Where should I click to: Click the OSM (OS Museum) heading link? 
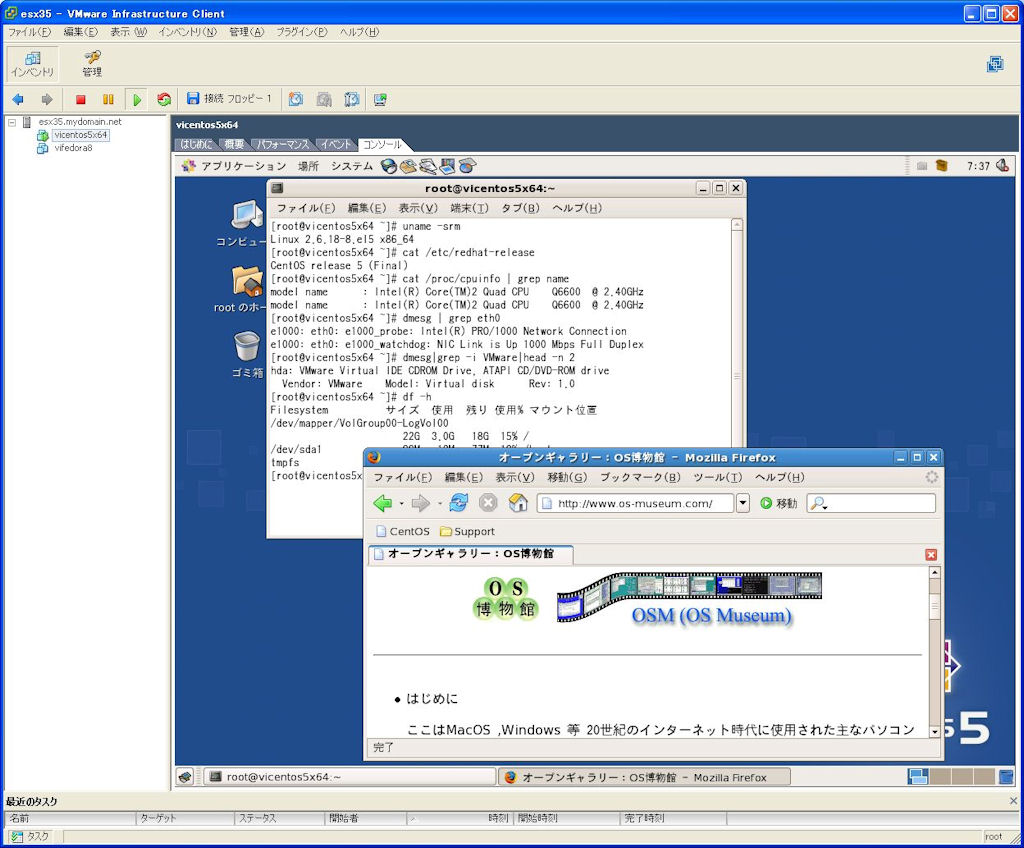click(711, 615)
